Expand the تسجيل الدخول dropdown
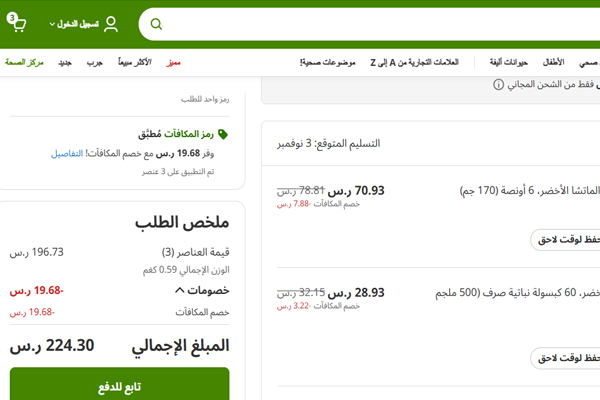 pyautogui.click(x=74, y=24)
